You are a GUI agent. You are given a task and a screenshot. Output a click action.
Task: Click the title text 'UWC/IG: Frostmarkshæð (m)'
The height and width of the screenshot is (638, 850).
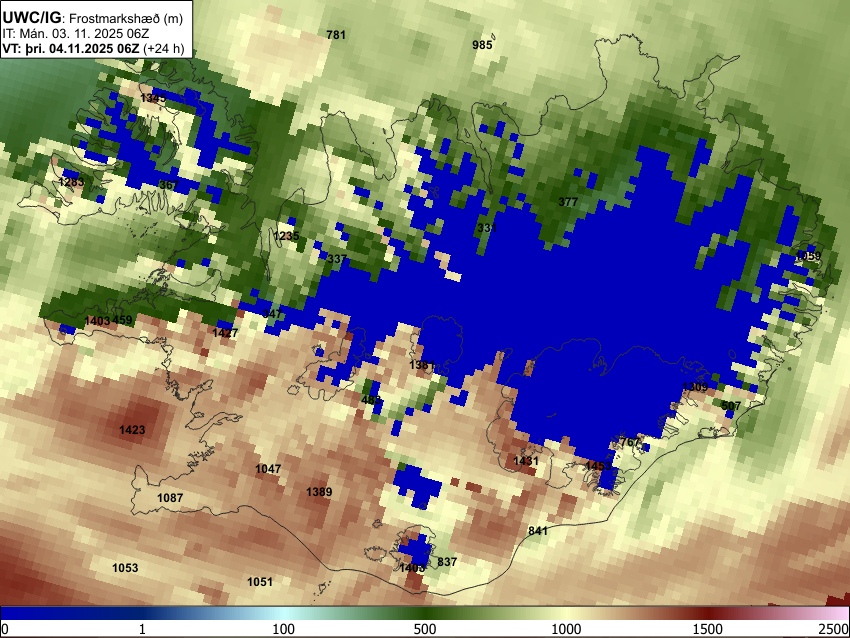[93, 17]
